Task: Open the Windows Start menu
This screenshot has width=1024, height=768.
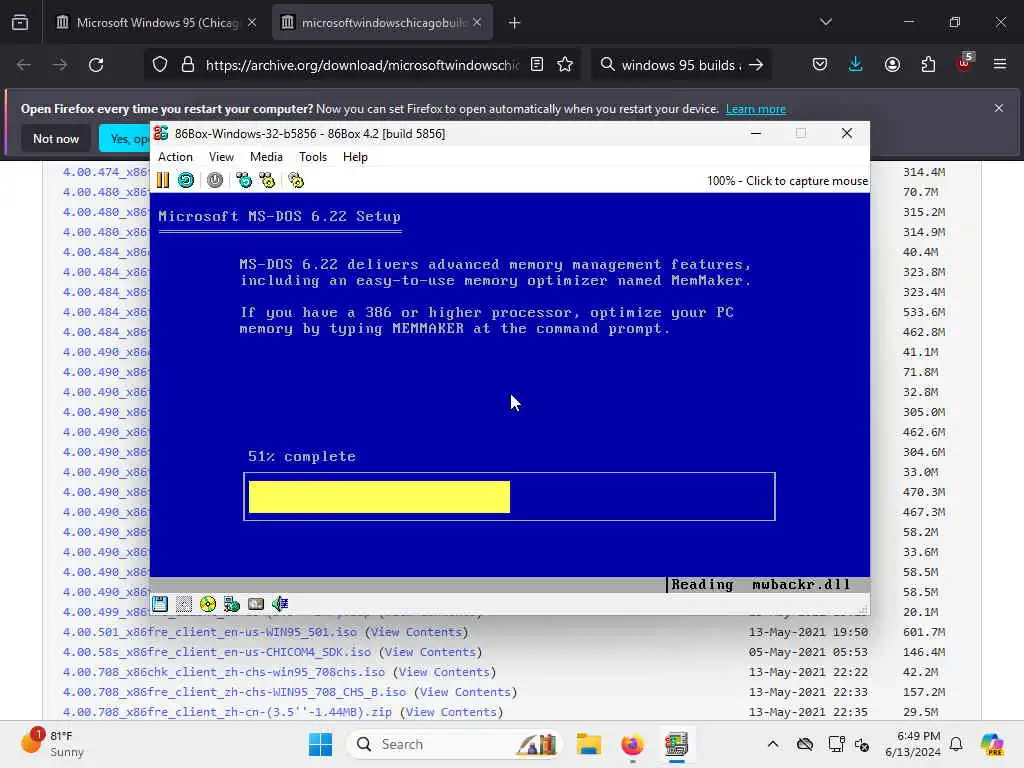Action: coord(321,744)
